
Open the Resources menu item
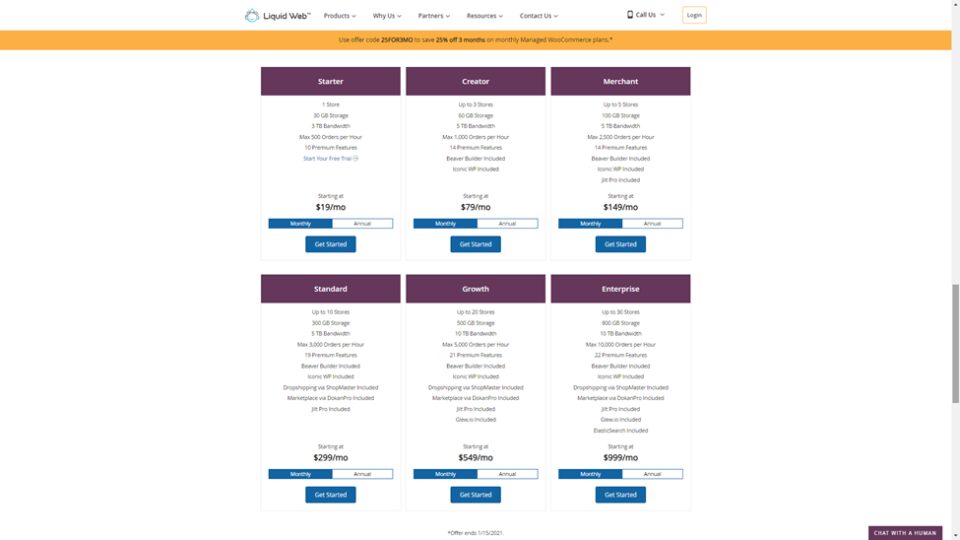pyautogui.click(x=484, y=16)
